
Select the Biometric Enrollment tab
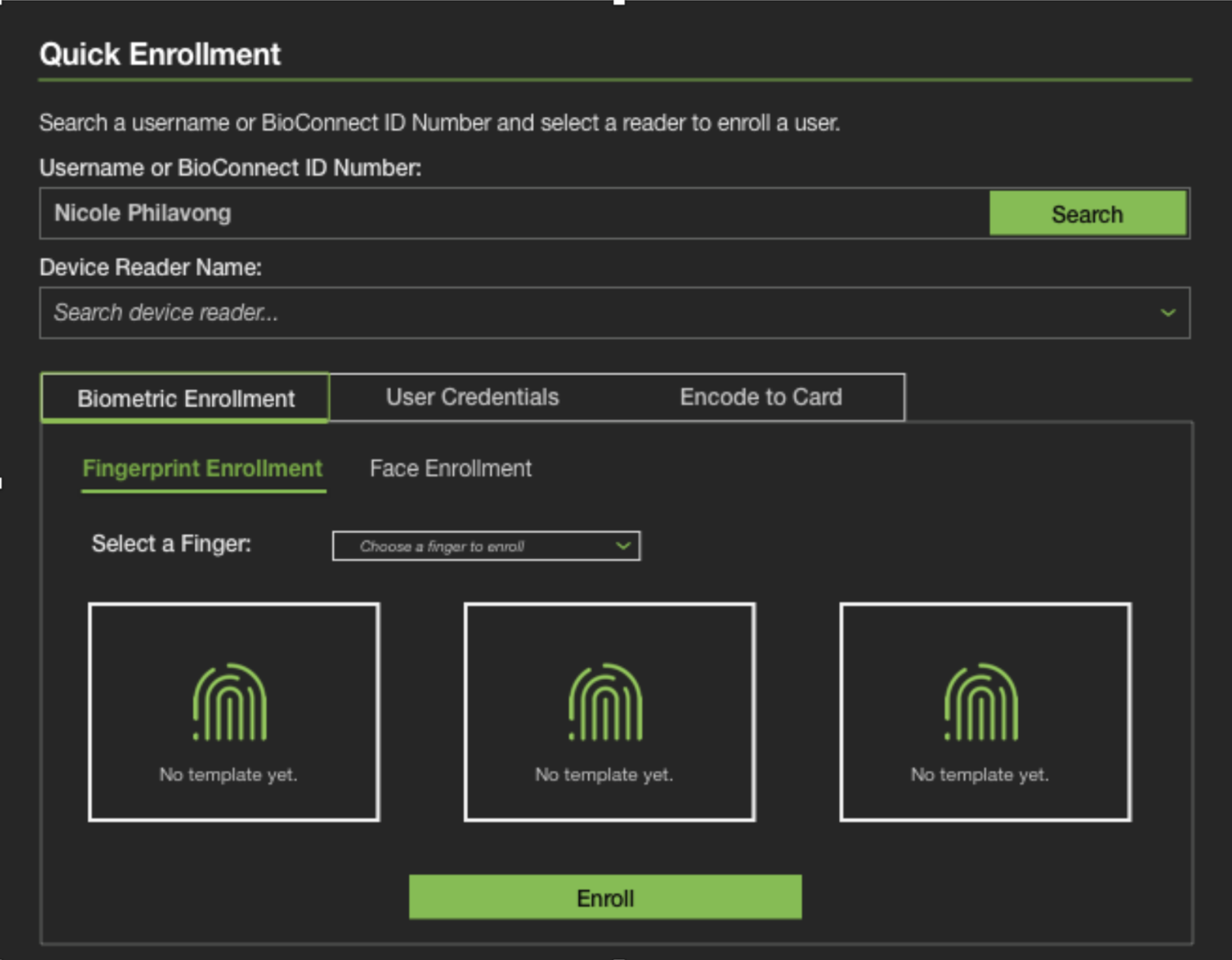coord(185,398)
